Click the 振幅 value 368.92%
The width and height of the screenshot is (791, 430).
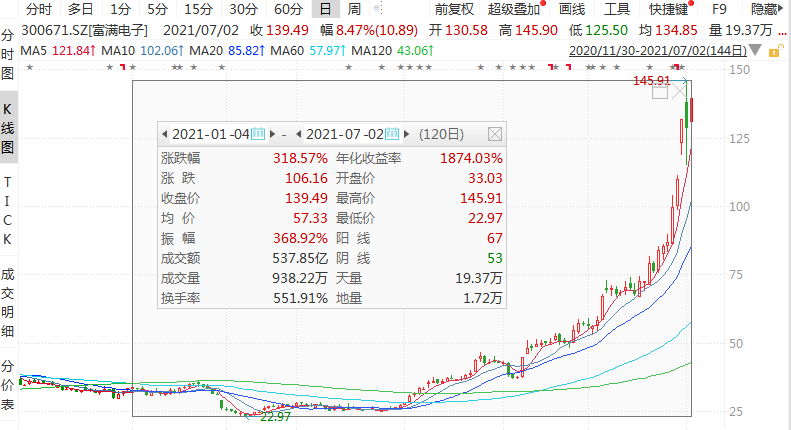point(301,238)
